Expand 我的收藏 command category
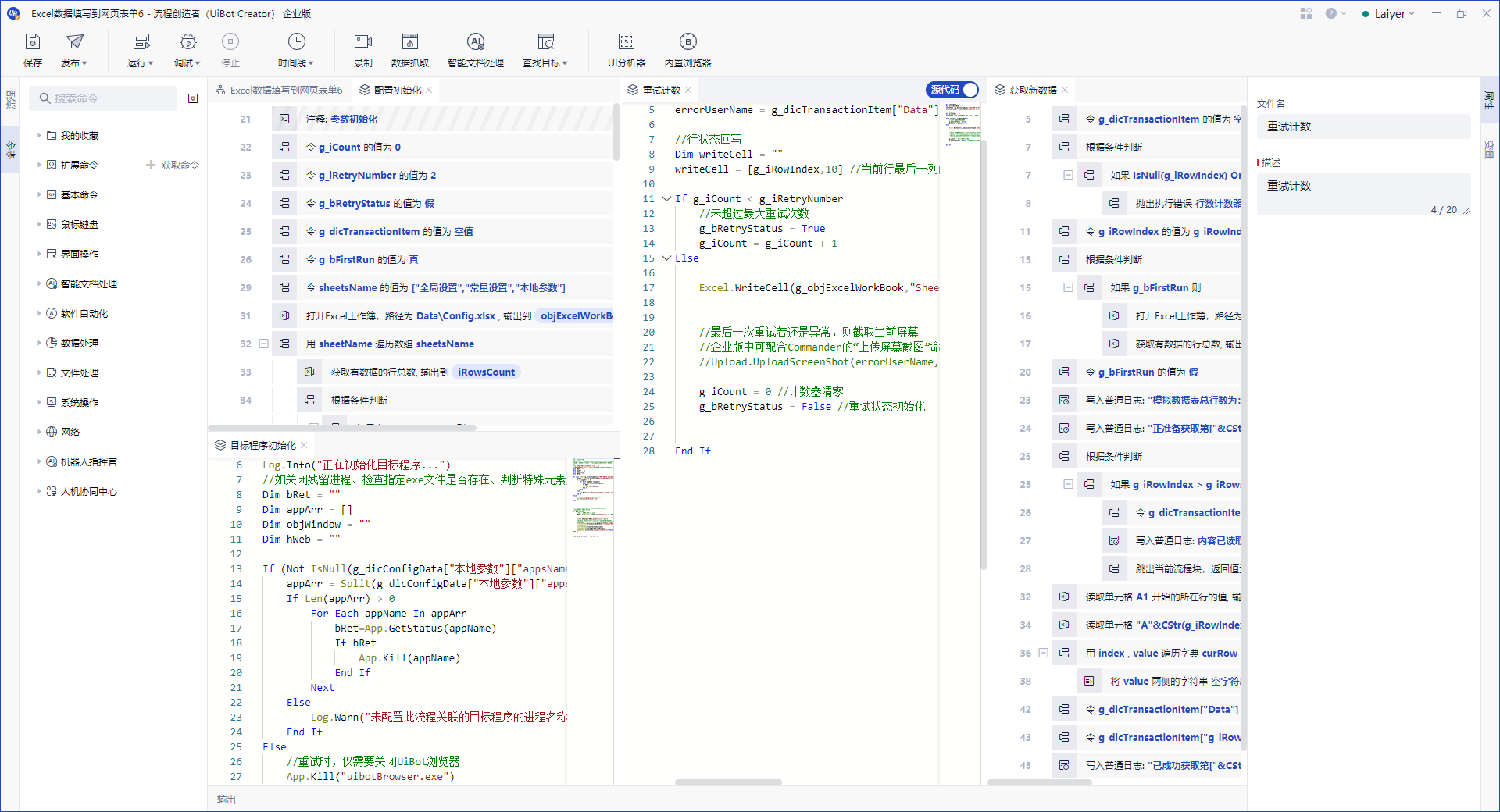 coord(39,135)
